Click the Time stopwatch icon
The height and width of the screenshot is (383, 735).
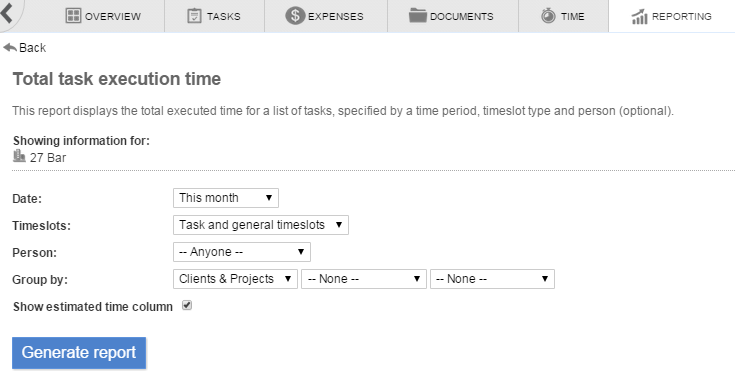(548, 16)
